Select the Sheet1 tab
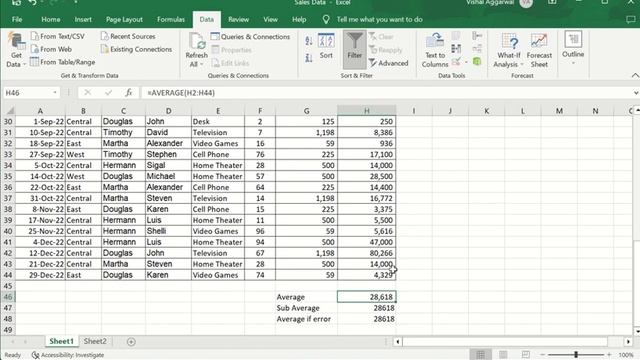The height and width of the screenshot is (360, 640). click(x=61, y=341)
